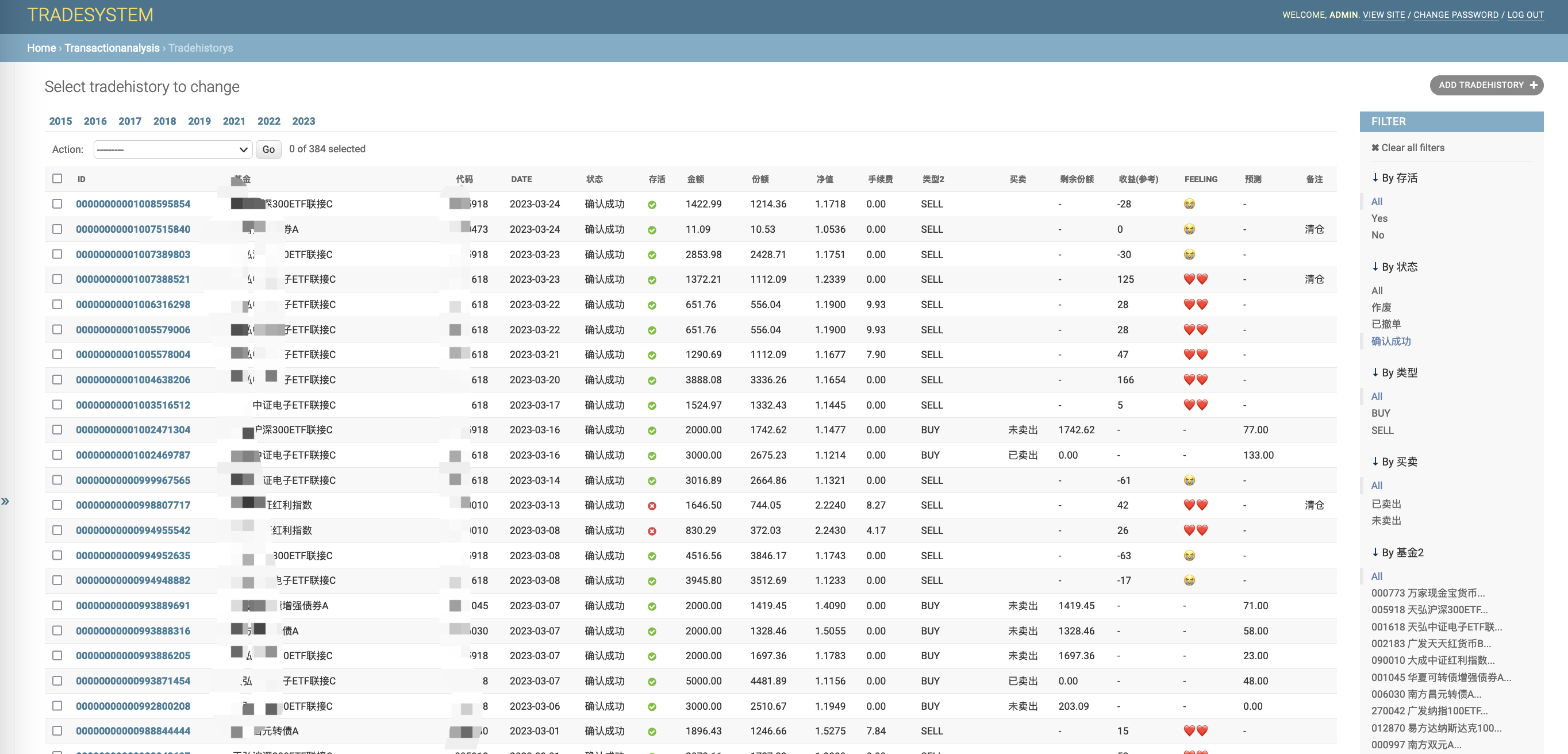1568x754 pixels.
Task: Sort table by 金额 column header
Action: (x=695, y=179)
